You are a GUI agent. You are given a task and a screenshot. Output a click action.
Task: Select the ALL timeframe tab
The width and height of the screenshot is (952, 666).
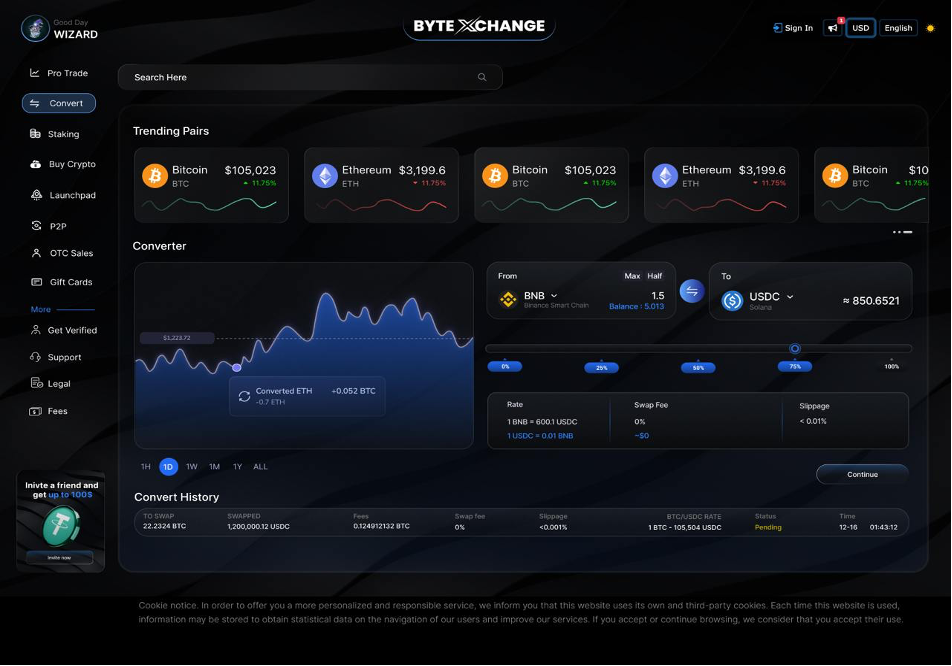pos(260,466)
